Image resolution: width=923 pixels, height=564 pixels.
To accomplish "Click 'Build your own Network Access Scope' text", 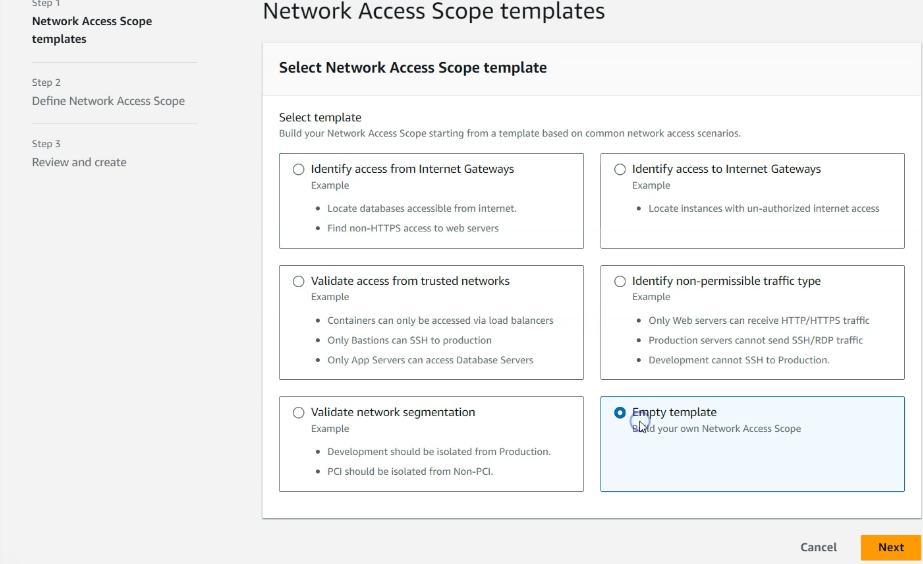I will 716,429.
